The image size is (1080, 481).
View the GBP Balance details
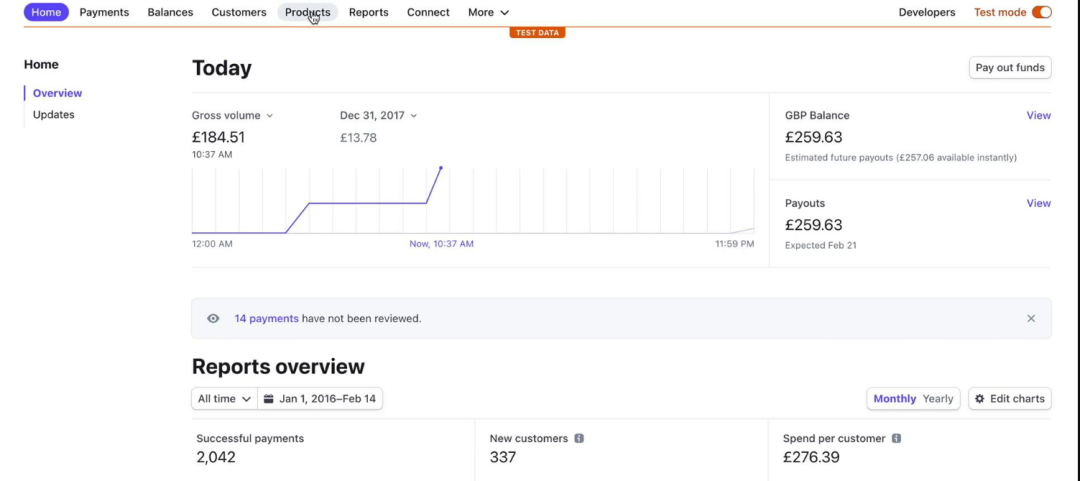tap(1038, 116)
